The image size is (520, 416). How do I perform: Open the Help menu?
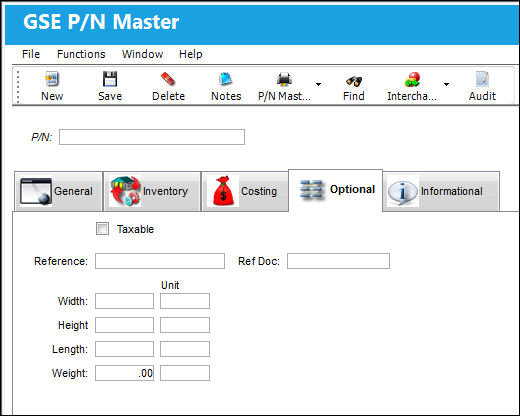click(x=191, y=54)
